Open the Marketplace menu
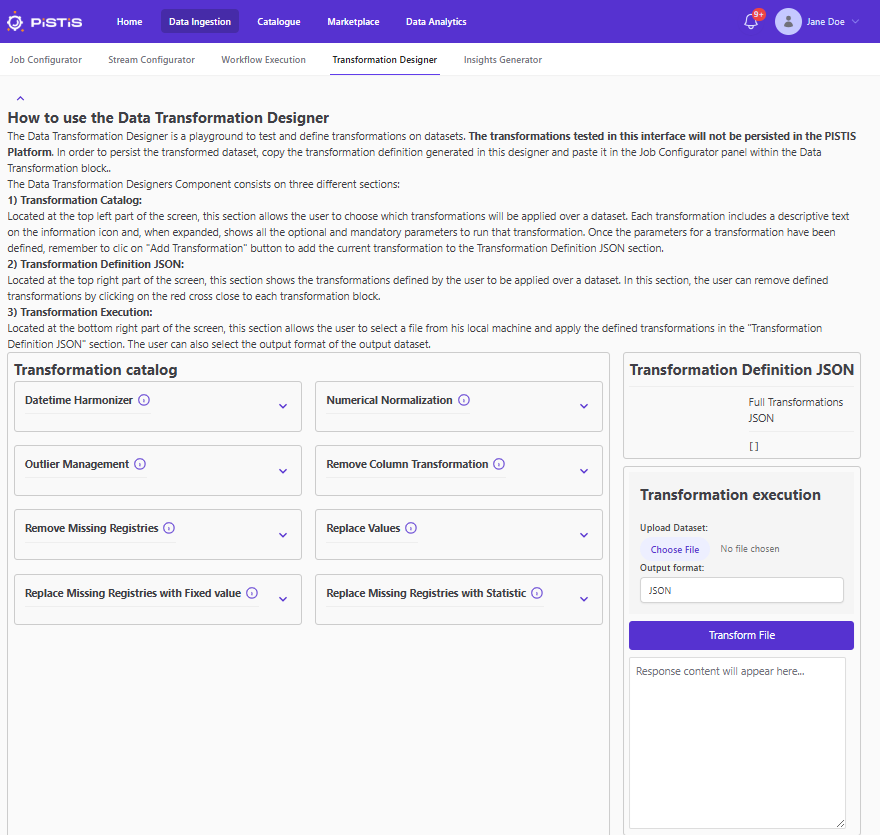 pos(353,21)
